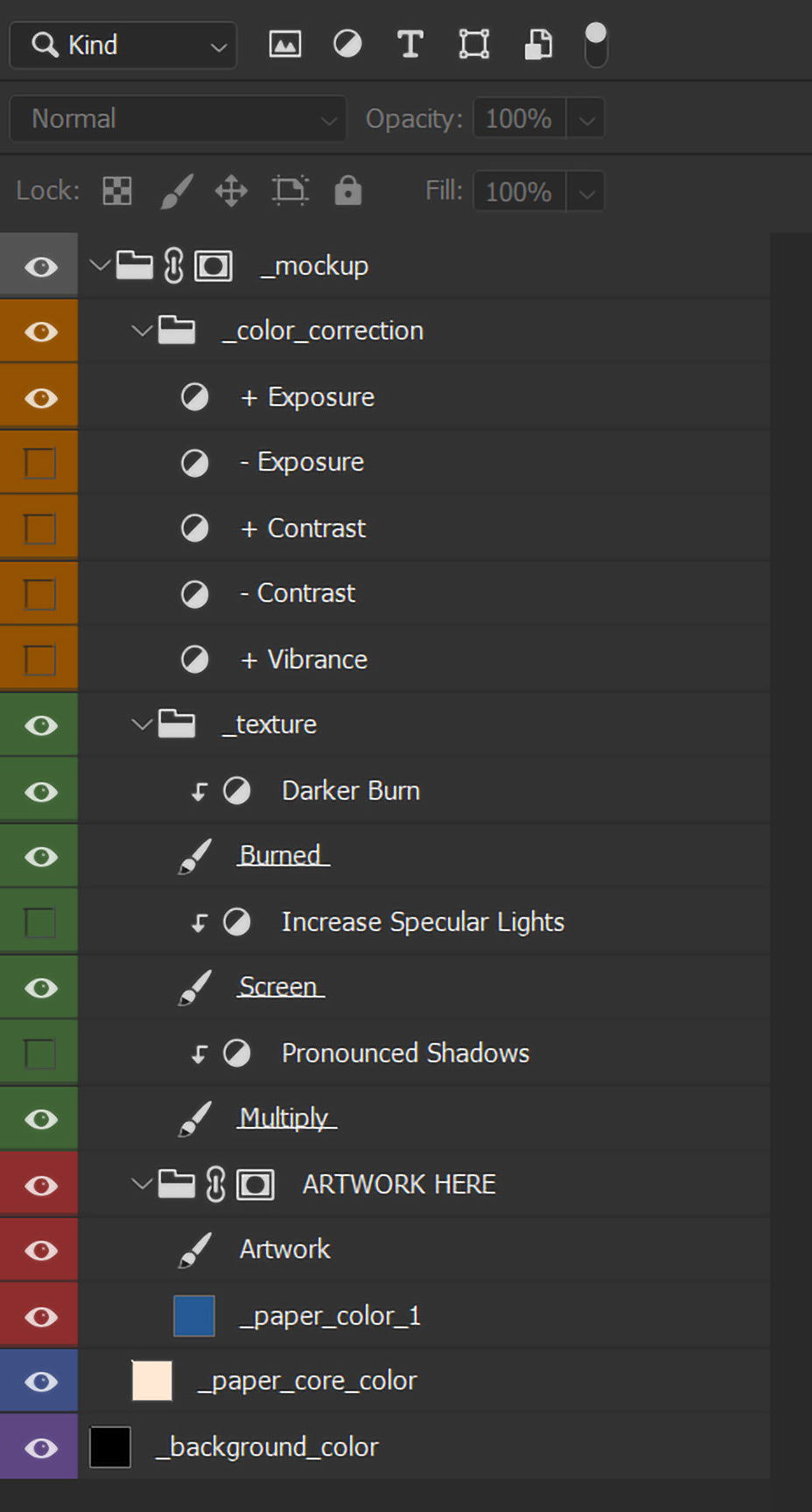Click lock transparent pixels icon

(x=117, y=191)
